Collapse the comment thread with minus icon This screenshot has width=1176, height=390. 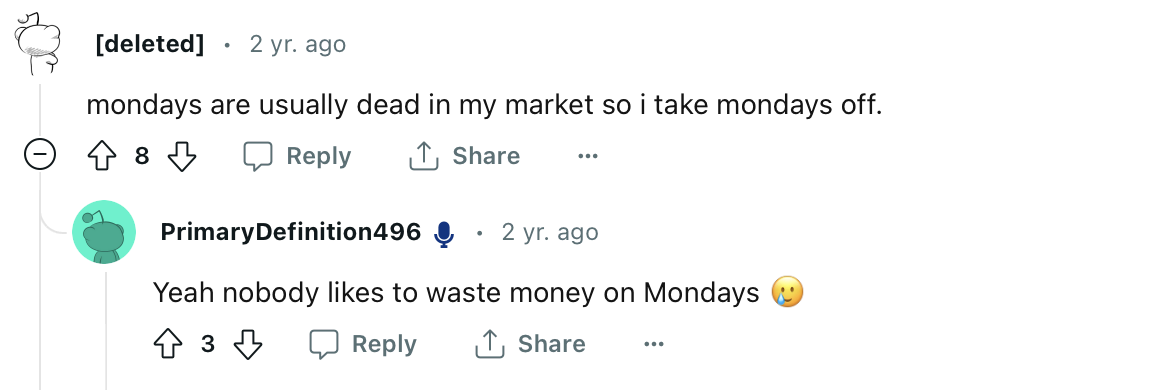[40, 156]
